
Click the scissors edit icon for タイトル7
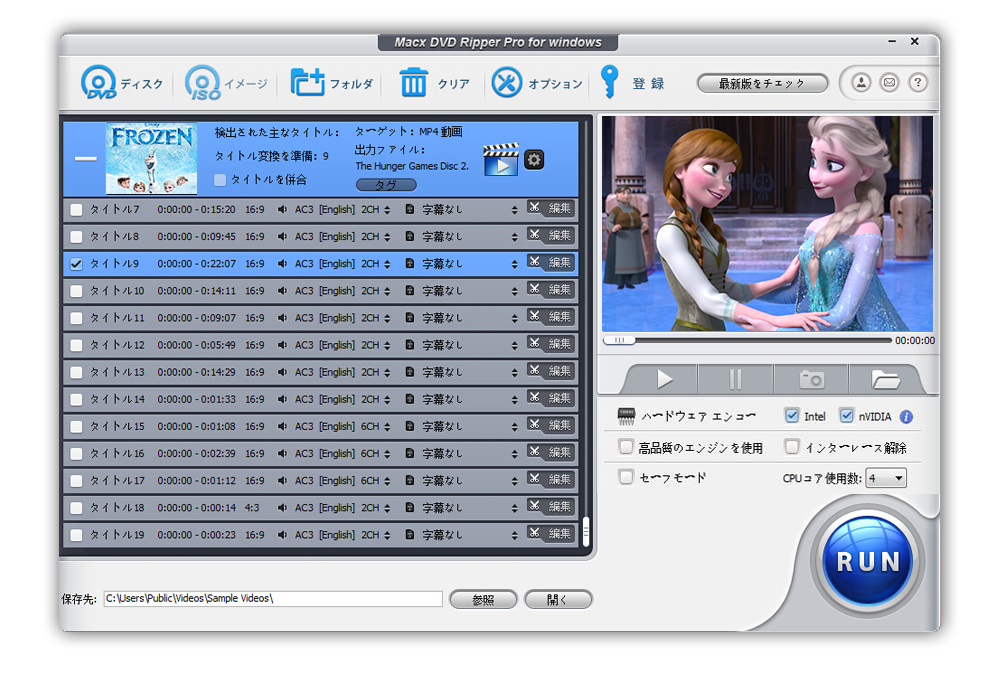(534, 208)
